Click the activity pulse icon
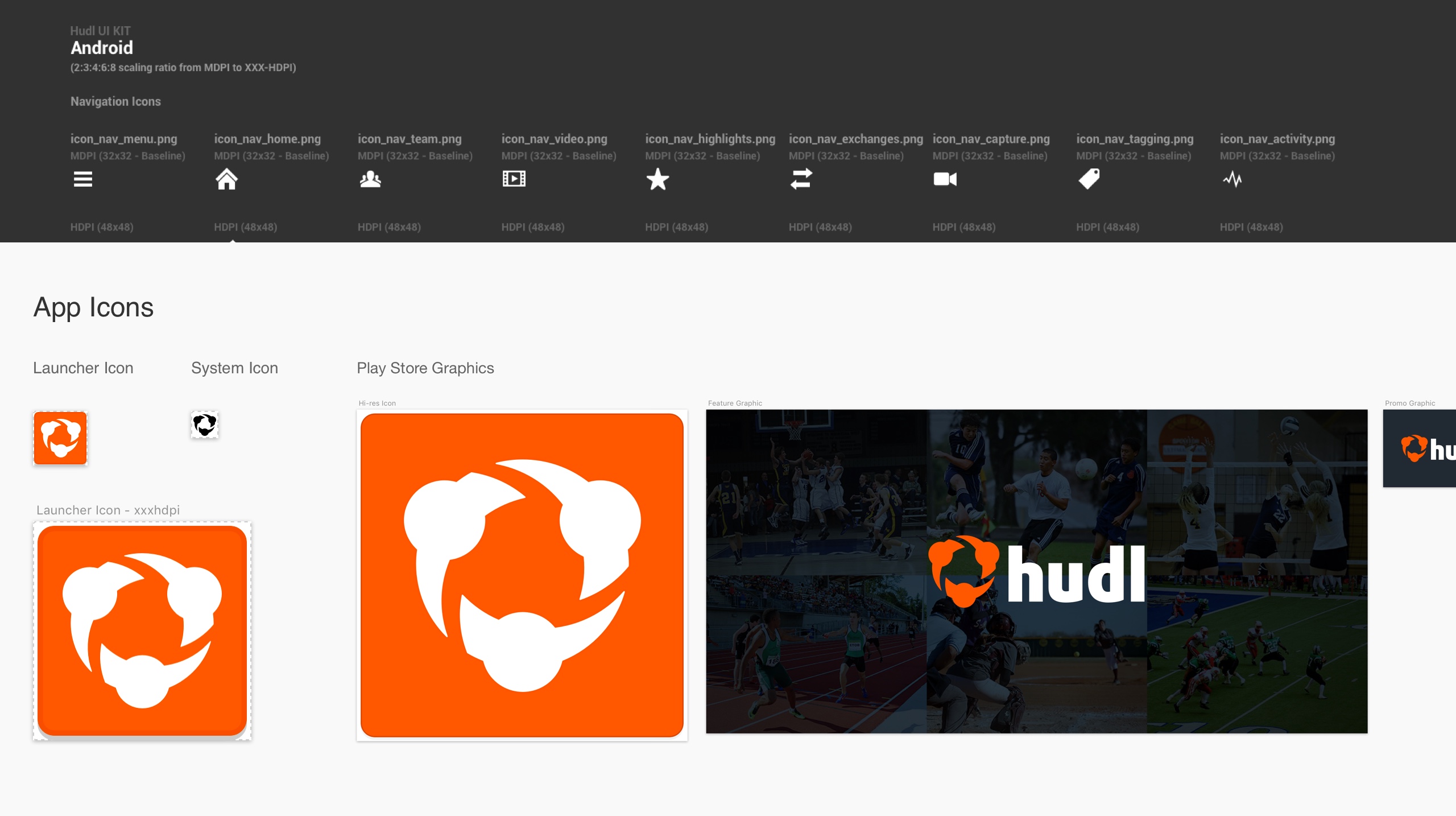This screenshot has width=1456, height=816. click(1232, 179)
